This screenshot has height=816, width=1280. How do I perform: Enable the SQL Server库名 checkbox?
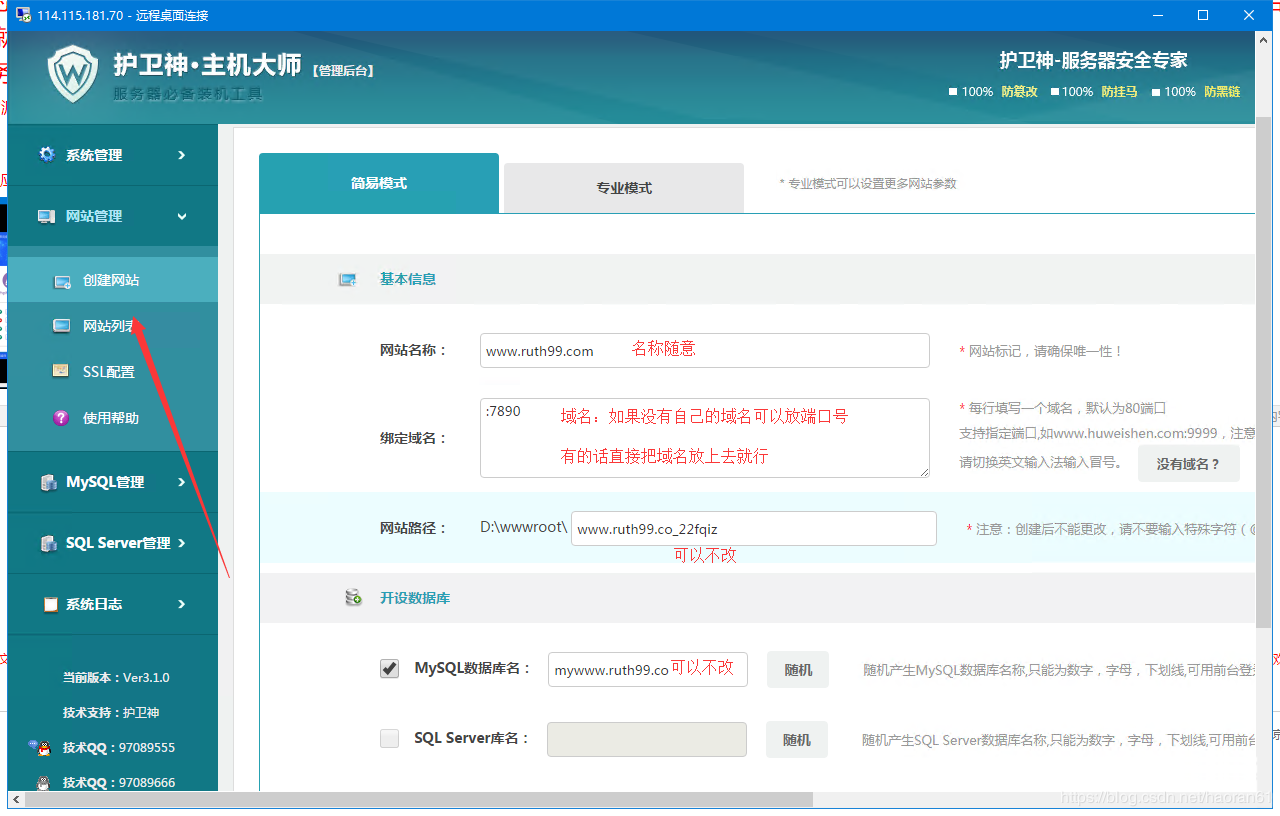point(390,739)
